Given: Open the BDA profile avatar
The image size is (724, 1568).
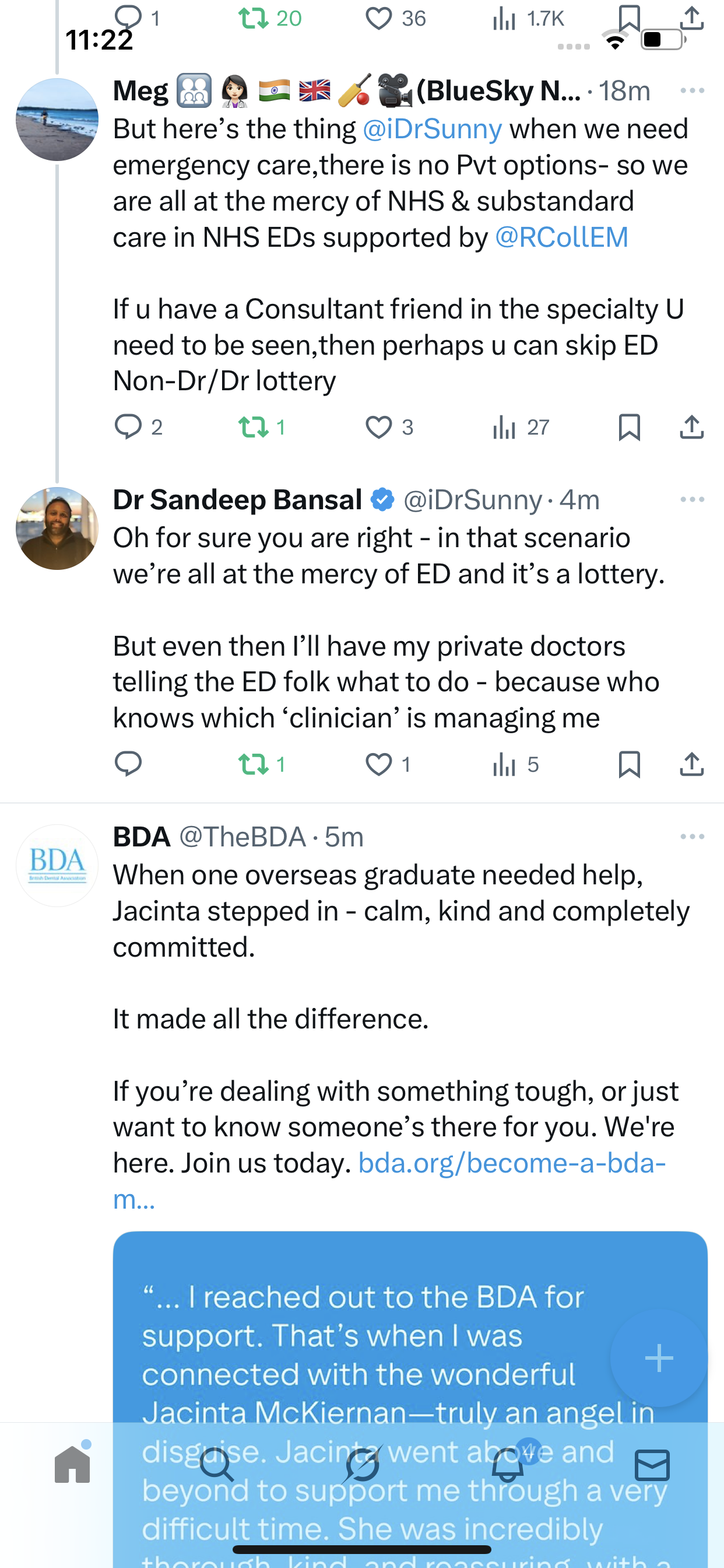Looking at the screenshot, I should coord(57,866).
